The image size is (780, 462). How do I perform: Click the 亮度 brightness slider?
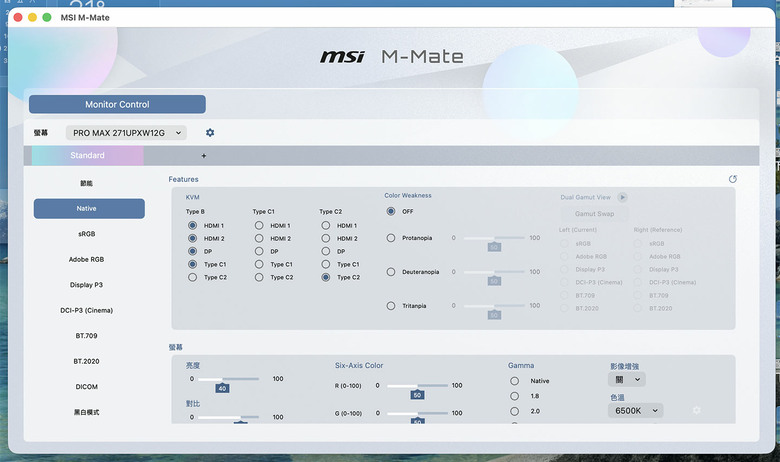pyautogui.click(x=228, y=379)
